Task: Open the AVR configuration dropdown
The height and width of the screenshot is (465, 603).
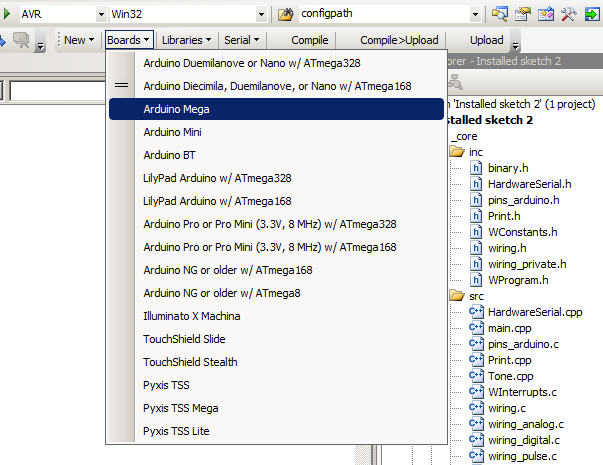Action: tap(101, 15)
